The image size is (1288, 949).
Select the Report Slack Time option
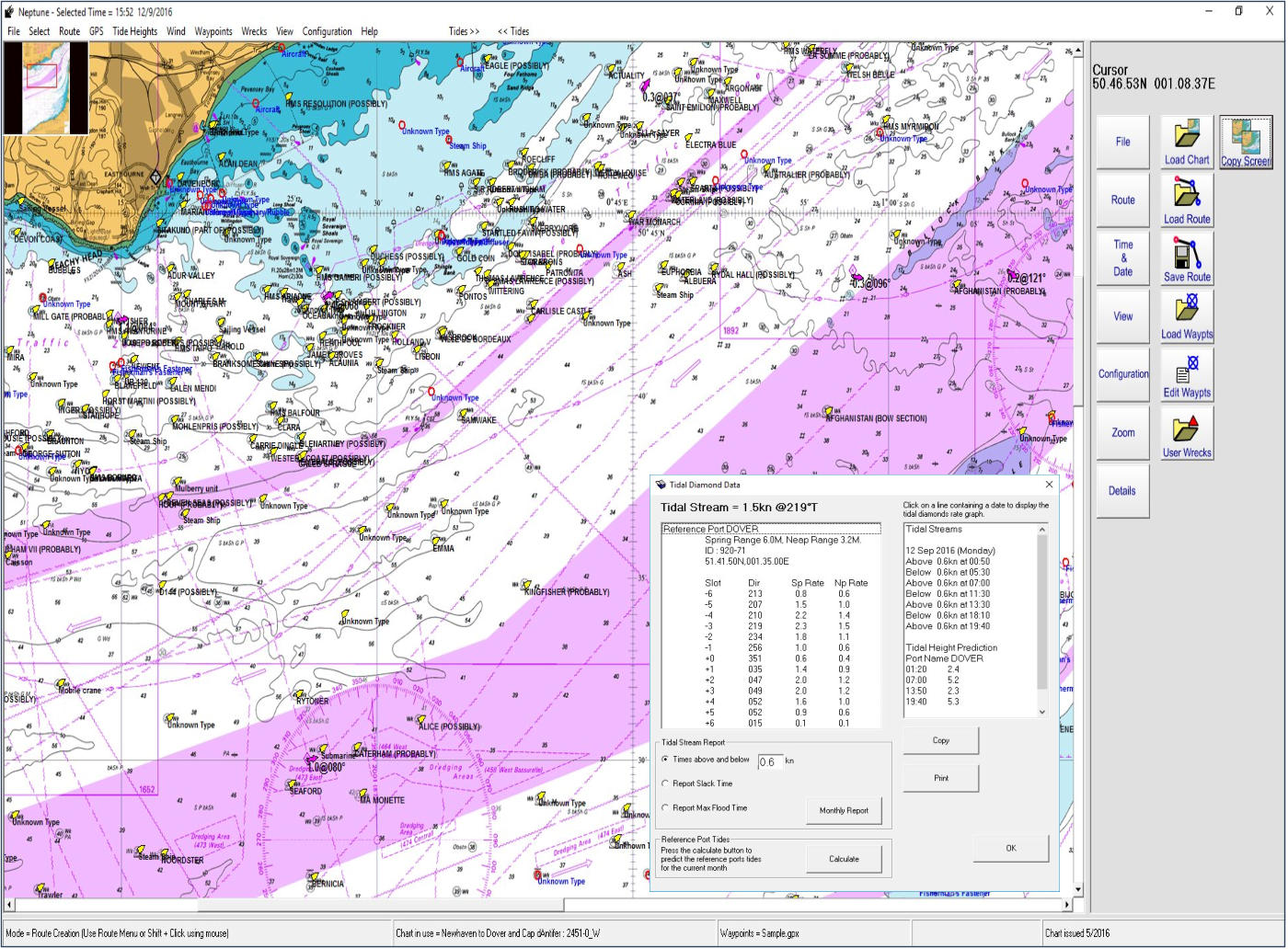(x=665, y=783)
